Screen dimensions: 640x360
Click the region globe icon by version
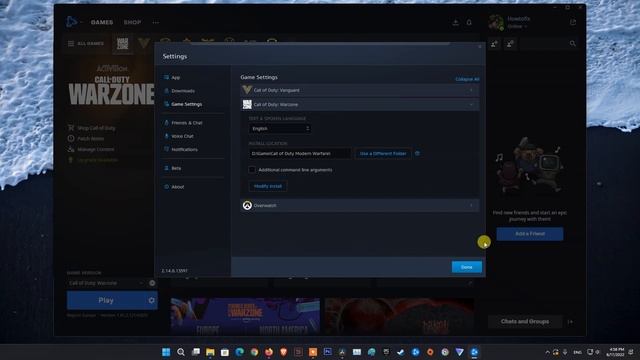(152, 283)
